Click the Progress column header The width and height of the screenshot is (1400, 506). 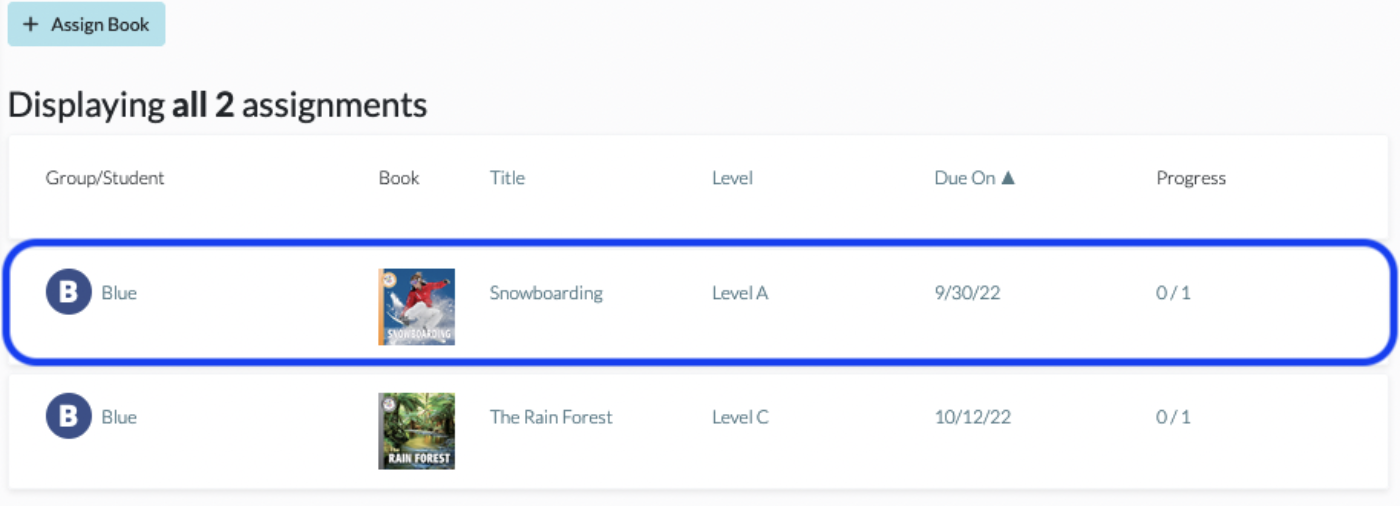click(x=1191, y=178)
